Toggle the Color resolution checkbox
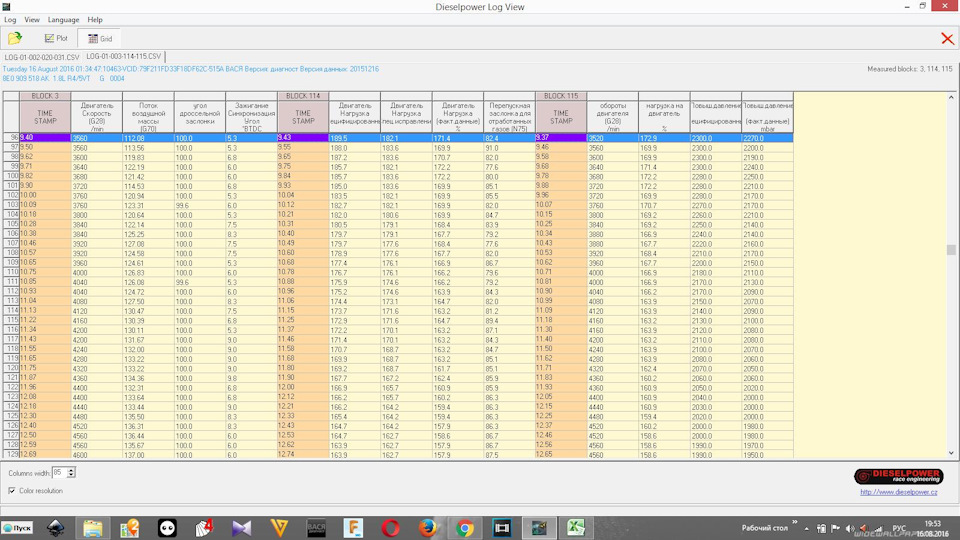The width and height of the screenshot is (960, 540). pos(12,490)
